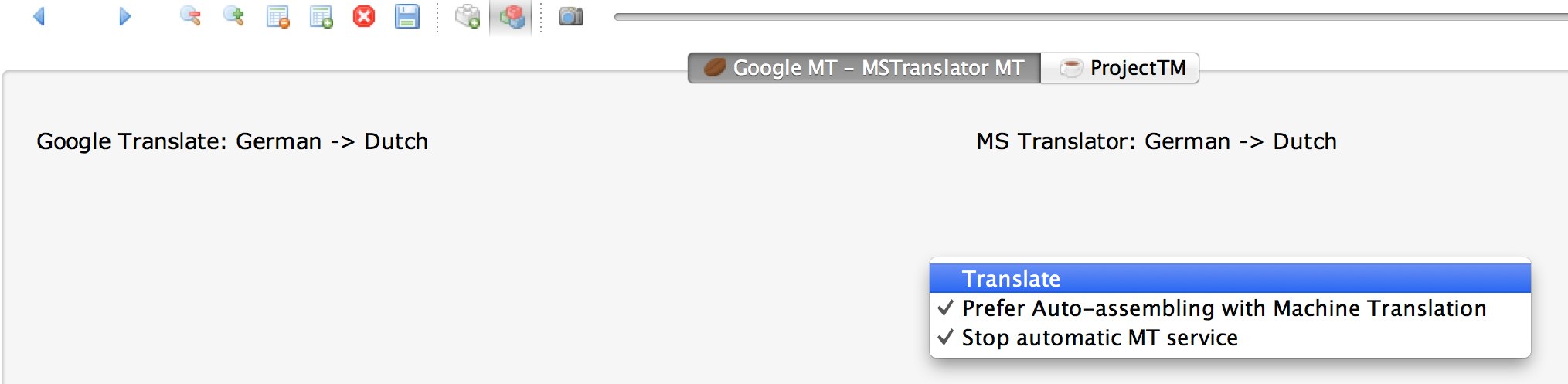Click the table icon with green plus
The image size is (1568, 384).
pyautogui.click(x=321, y=16)
